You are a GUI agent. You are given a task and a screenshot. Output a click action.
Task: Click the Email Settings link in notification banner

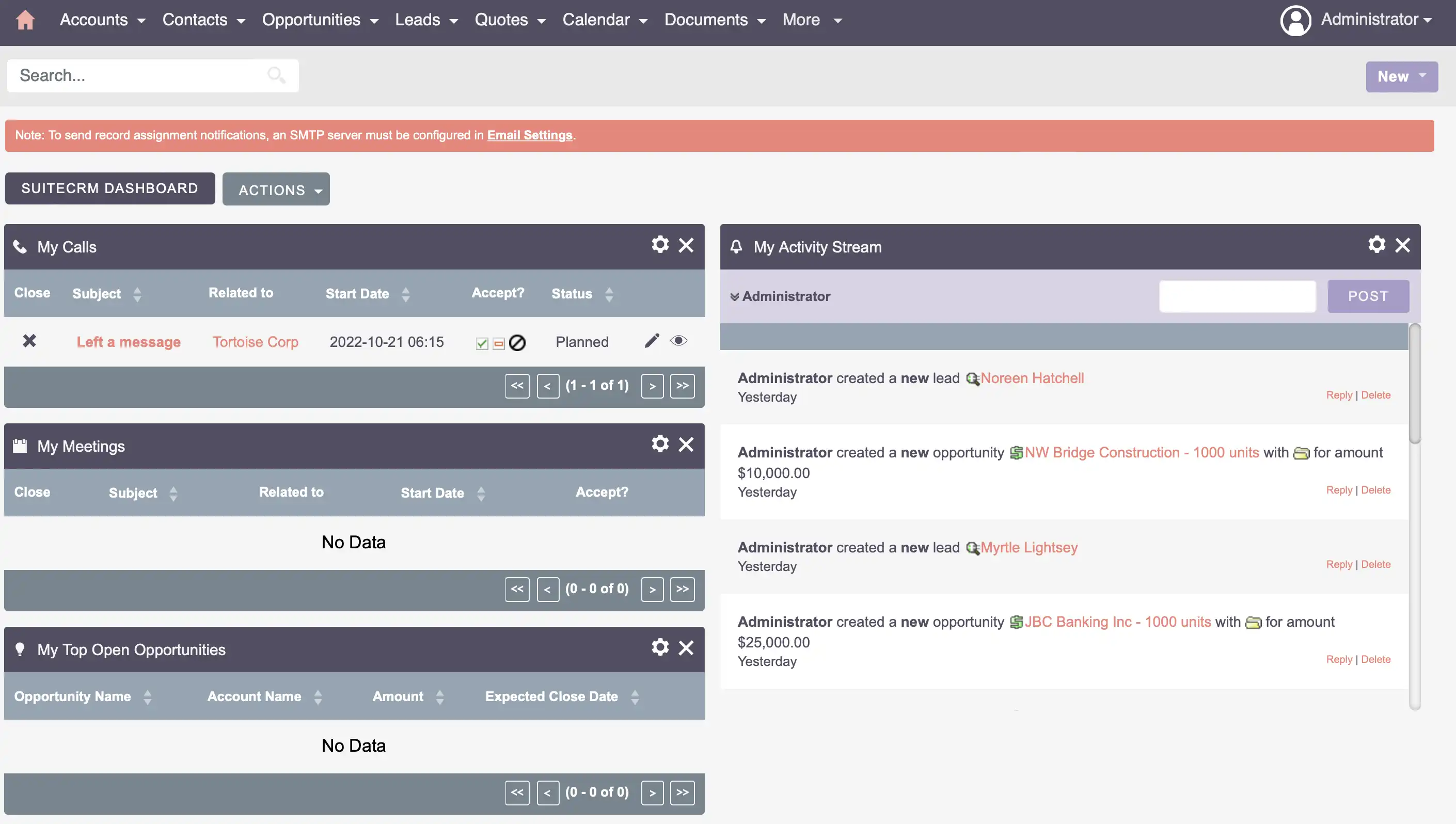(x=529, y=134)
